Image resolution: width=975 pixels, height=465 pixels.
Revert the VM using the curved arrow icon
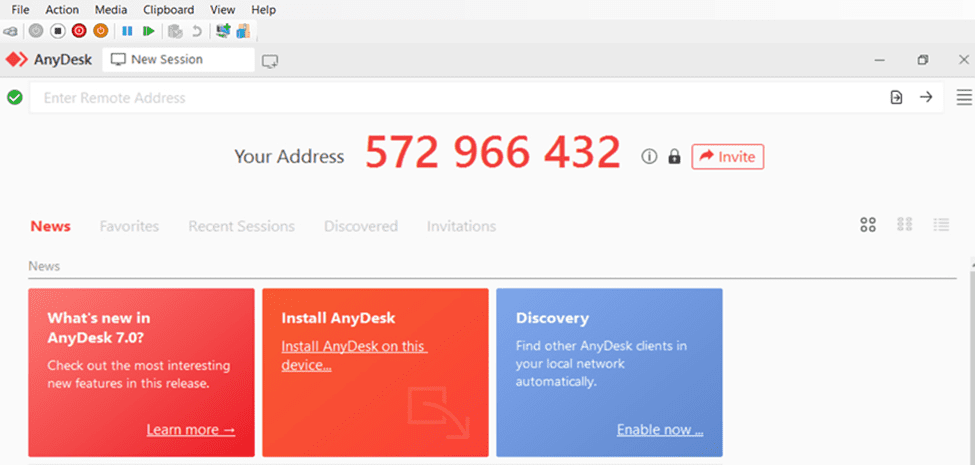196,31
